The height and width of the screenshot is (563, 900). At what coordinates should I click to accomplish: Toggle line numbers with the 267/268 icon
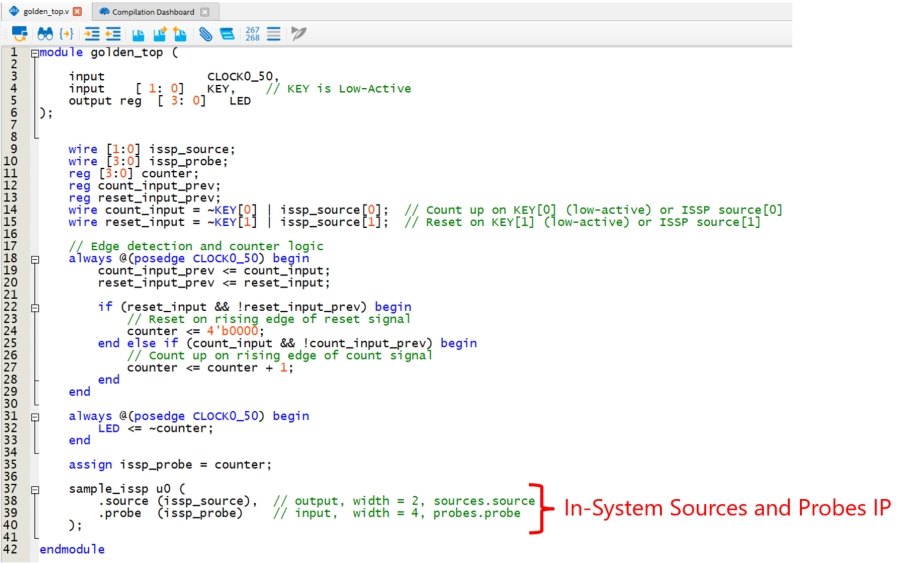(252, 33)
